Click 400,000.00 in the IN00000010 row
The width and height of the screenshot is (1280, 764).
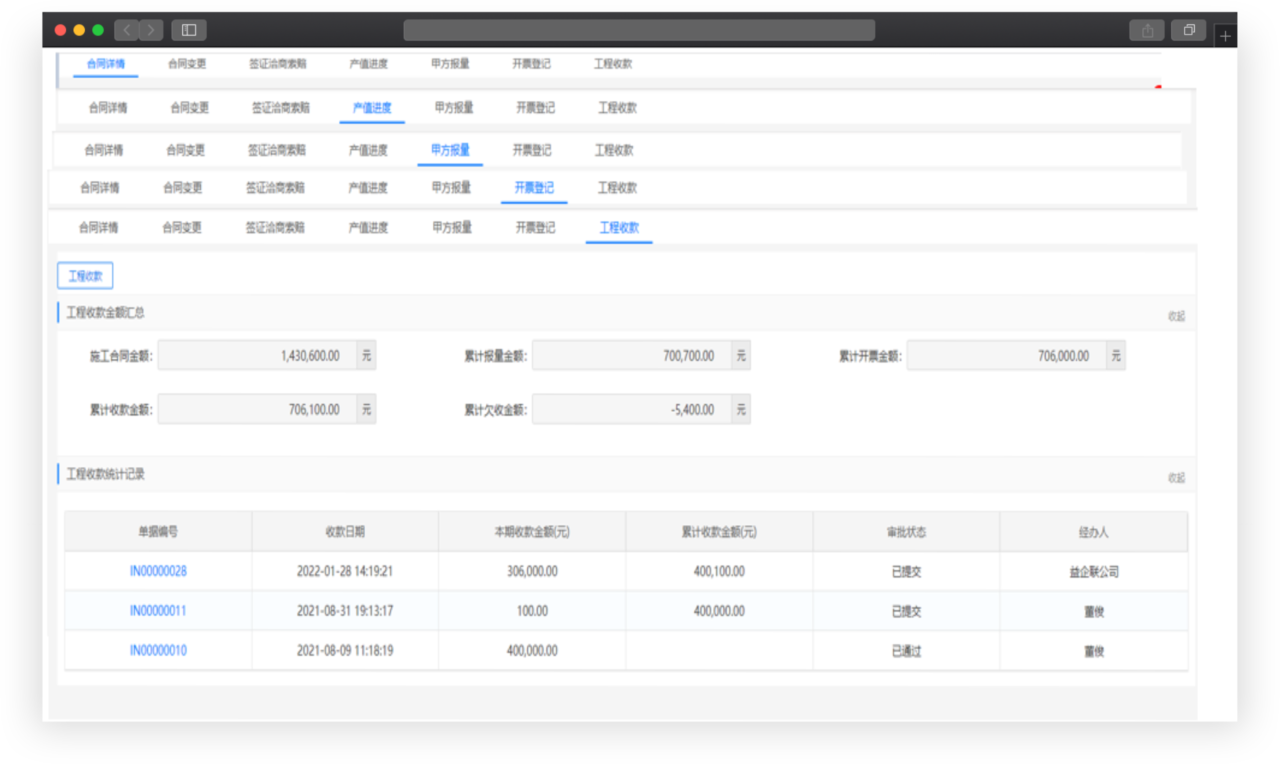pyautogui.click(x=532, y=650)
